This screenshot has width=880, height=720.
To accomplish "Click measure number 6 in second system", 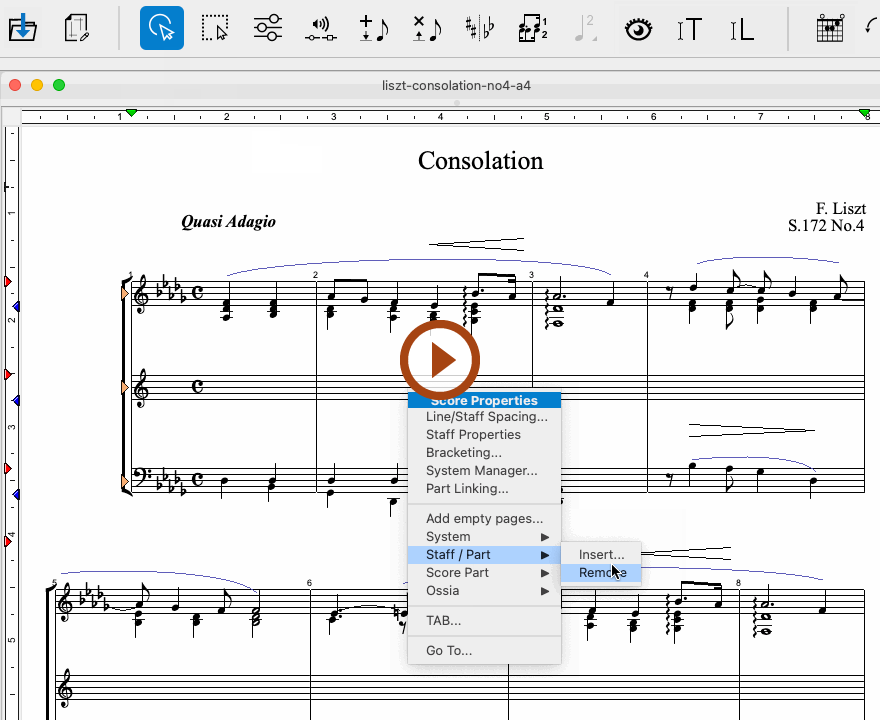I will pos(309,583).
